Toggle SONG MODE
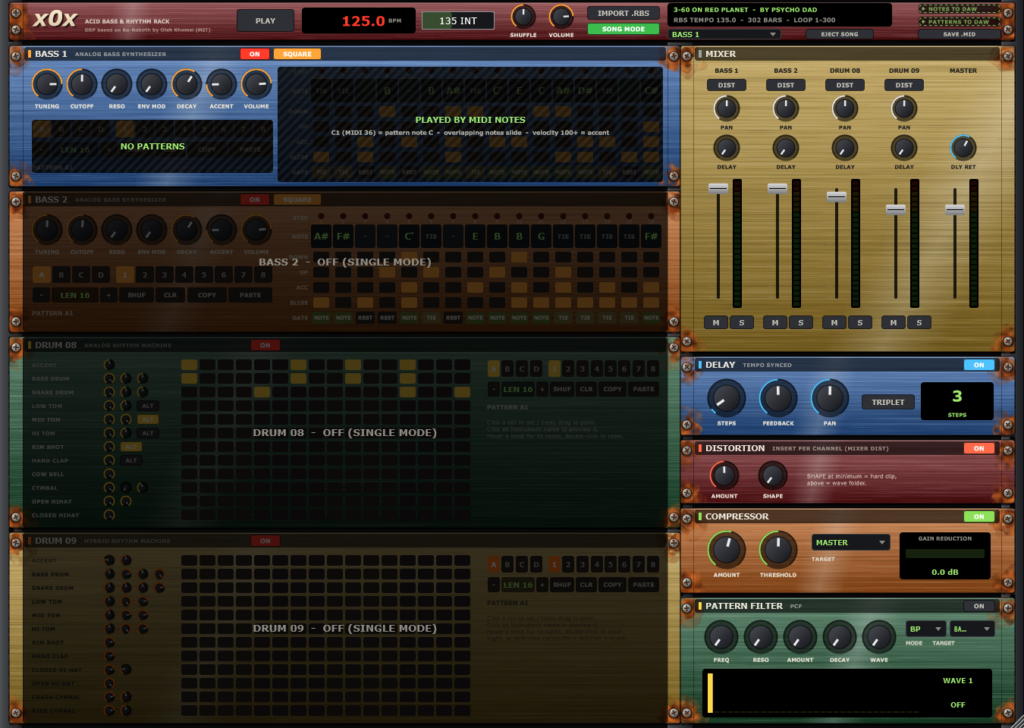1024x728 pixels. coord(623,29)
